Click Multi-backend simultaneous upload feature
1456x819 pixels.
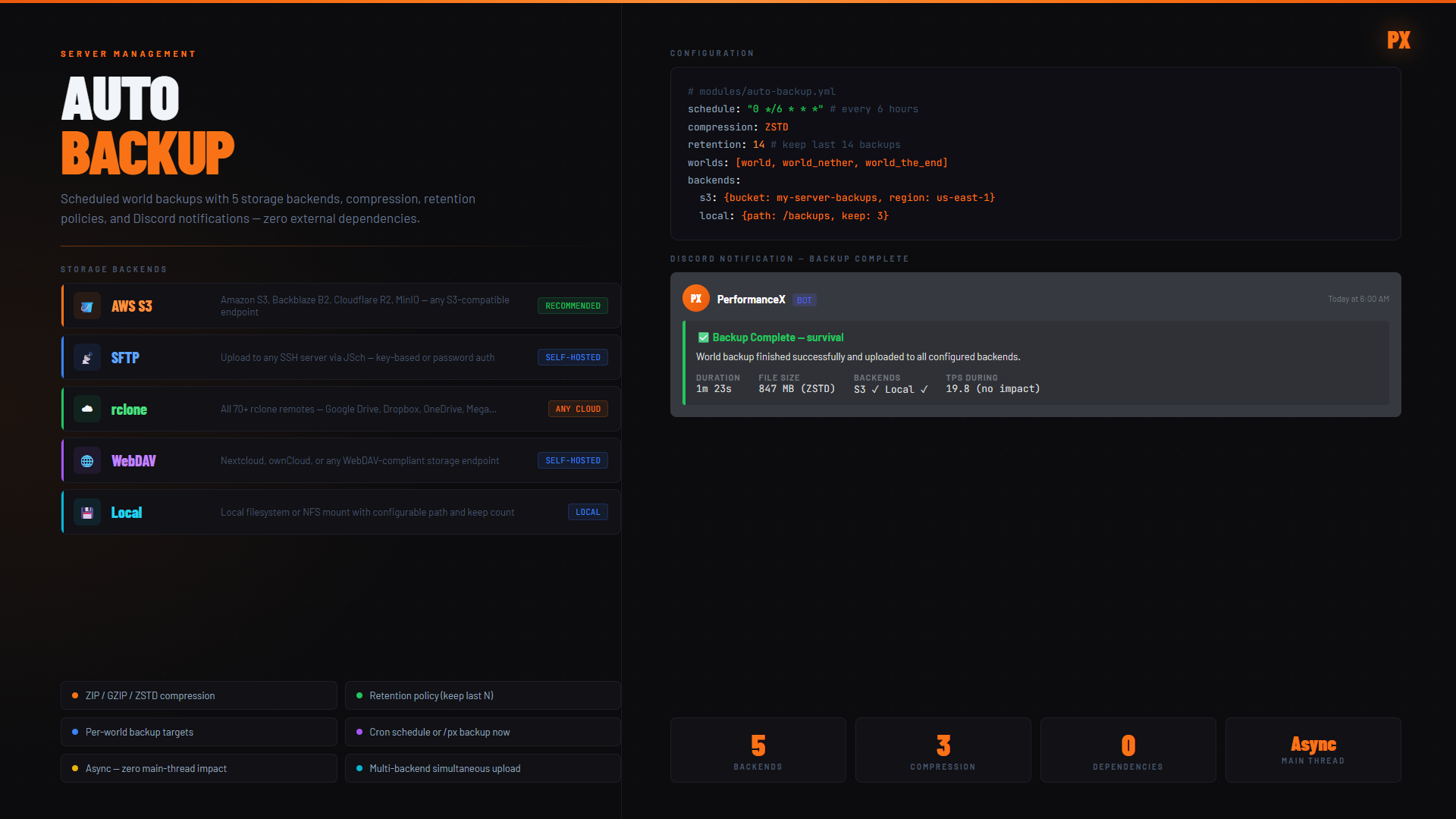pyautogui.click(x=483, y=768)
